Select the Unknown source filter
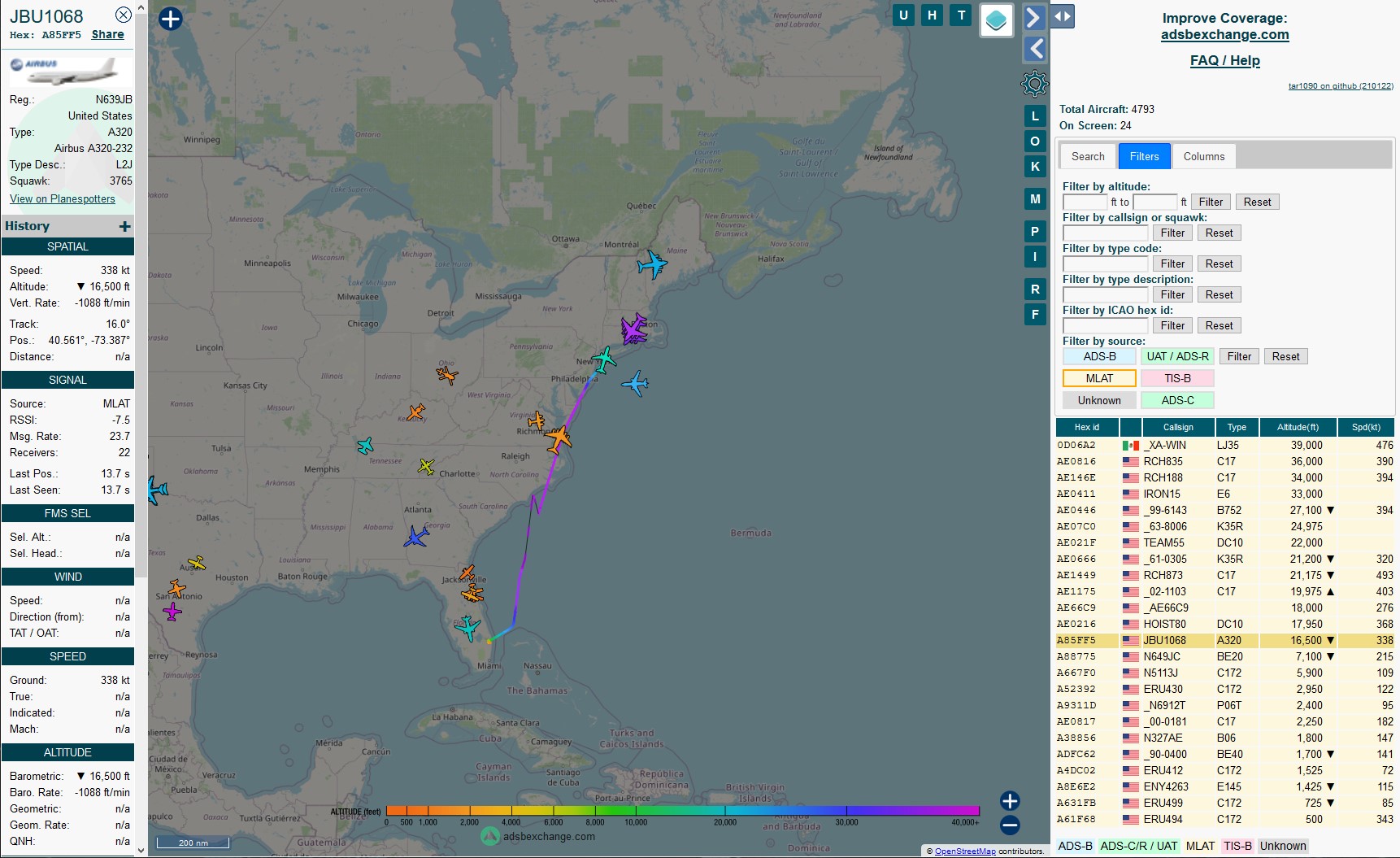The height and width of the screenshot is (858, 1400). (x=1099, y=400)
